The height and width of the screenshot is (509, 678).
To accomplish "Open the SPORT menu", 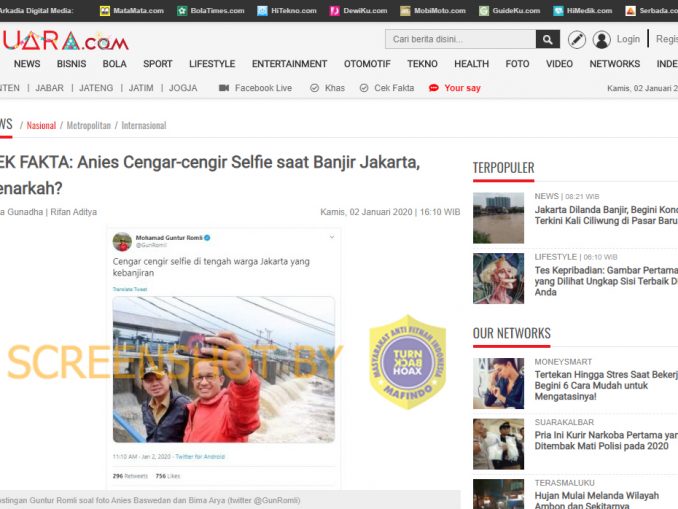I will click(158, 64).
